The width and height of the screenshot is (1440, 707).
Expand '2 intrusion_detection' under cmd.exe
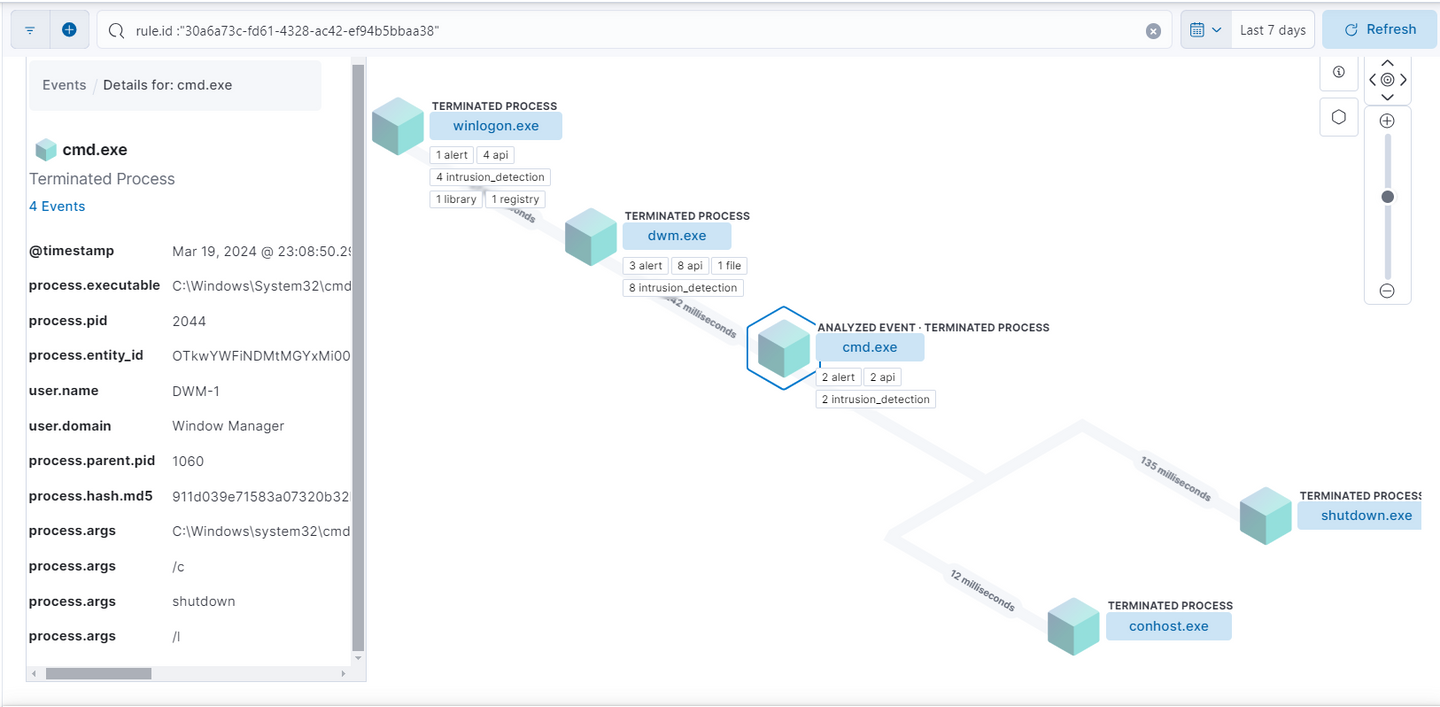click(875, 399)
